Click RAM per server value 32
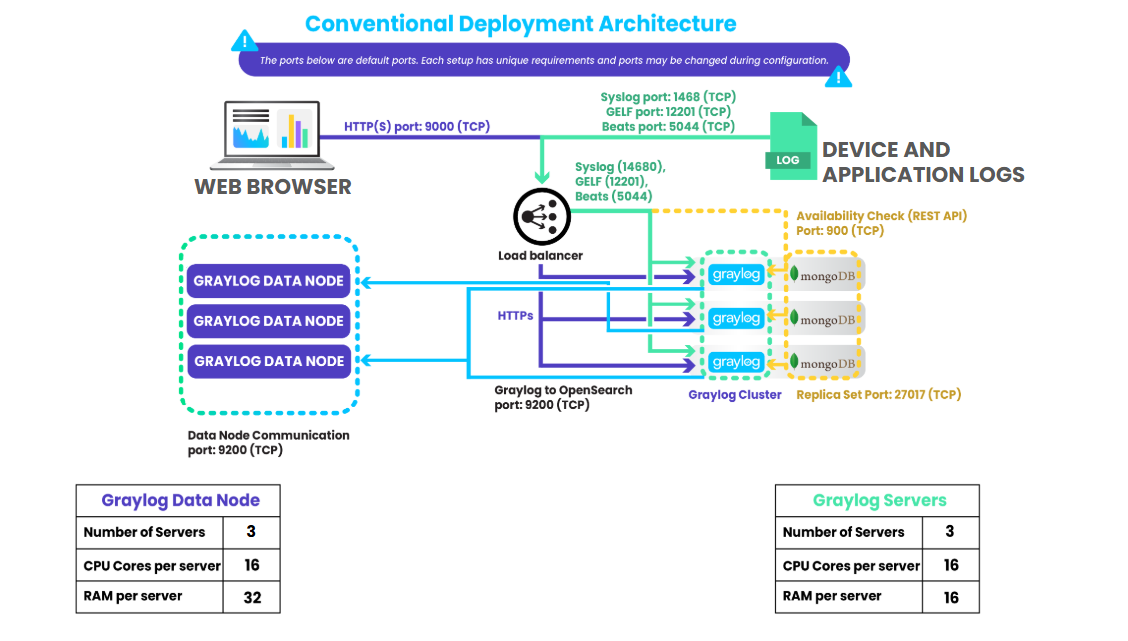Viewport: 1128px width, 641px height. 252,597
